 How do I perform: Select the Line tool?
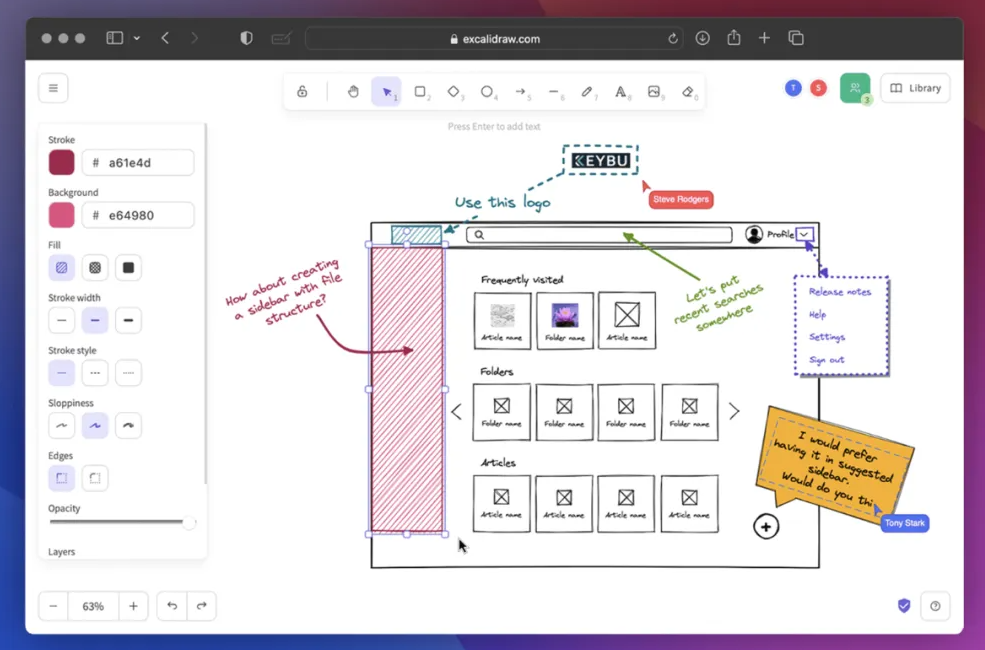tap(553, 92)
